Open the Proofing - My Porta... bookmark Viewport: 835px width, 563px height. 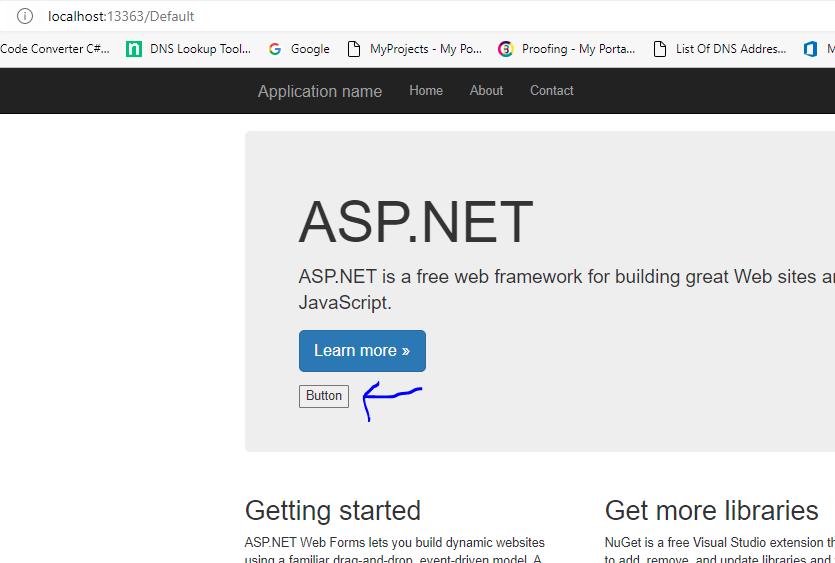tap(567, 49)
